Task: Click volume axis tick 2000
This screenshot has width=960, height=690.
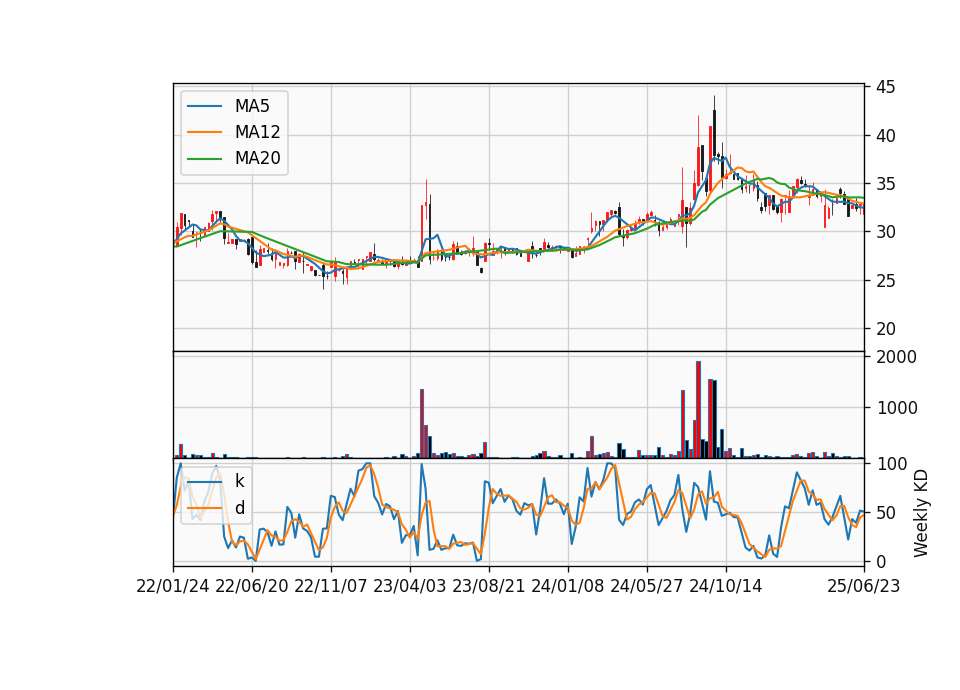Action: pyautogui.click(x=896, y=357)
